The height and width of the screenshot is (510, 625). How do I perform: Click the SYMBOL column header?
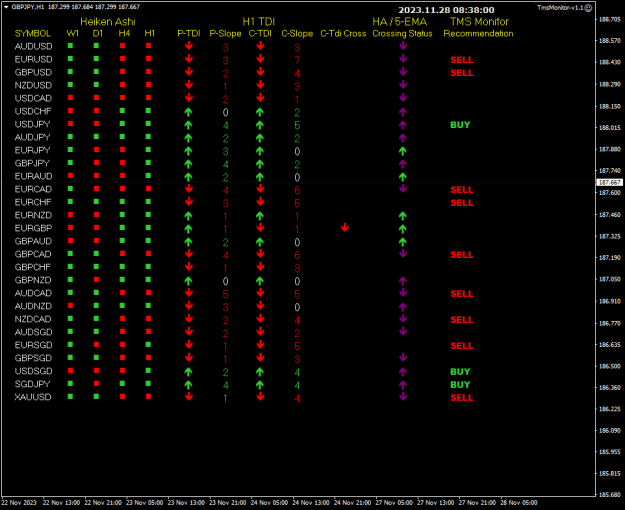pos(33,33)
